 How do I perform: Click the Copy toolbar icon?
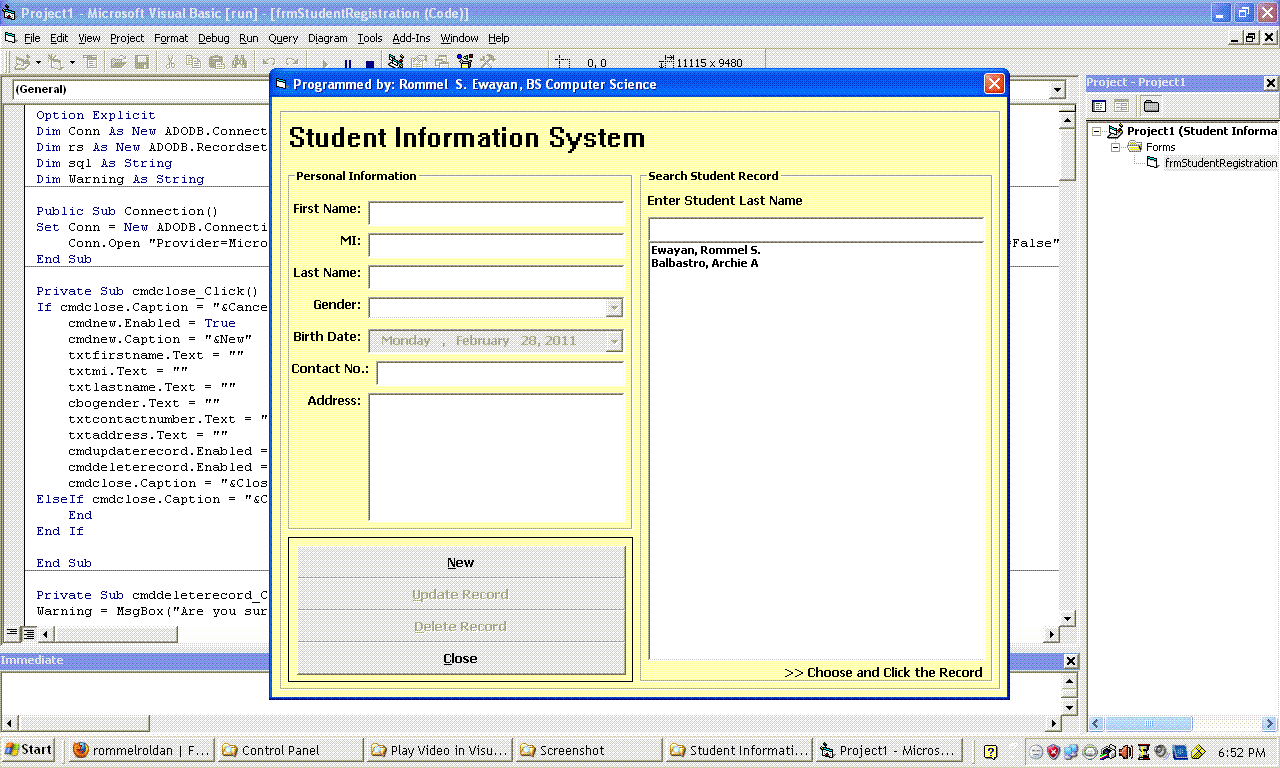[193, 62]
